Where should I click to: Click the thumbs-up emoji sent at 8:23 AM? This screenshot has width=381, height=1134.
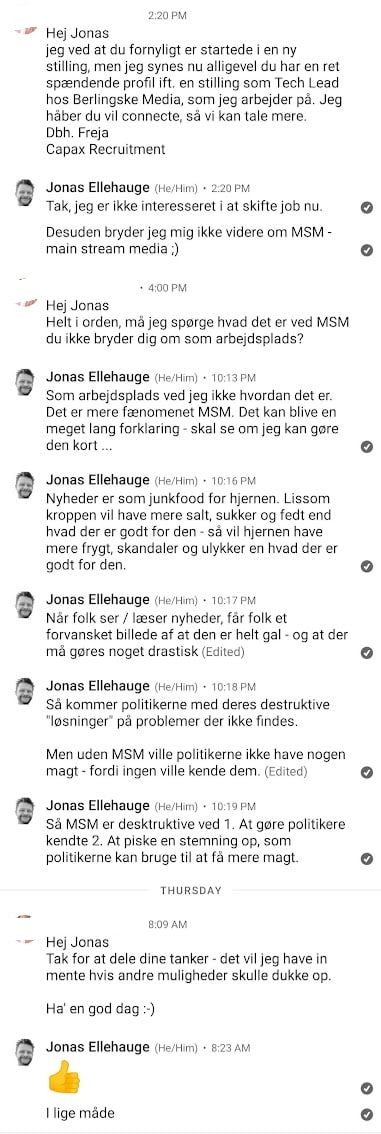point(64,1080)
